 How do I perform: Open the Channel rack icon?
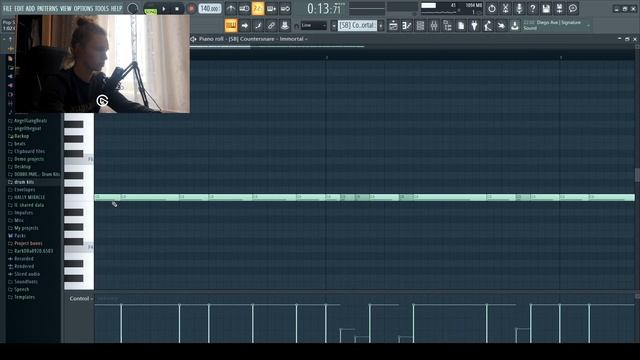click(420, 26)
